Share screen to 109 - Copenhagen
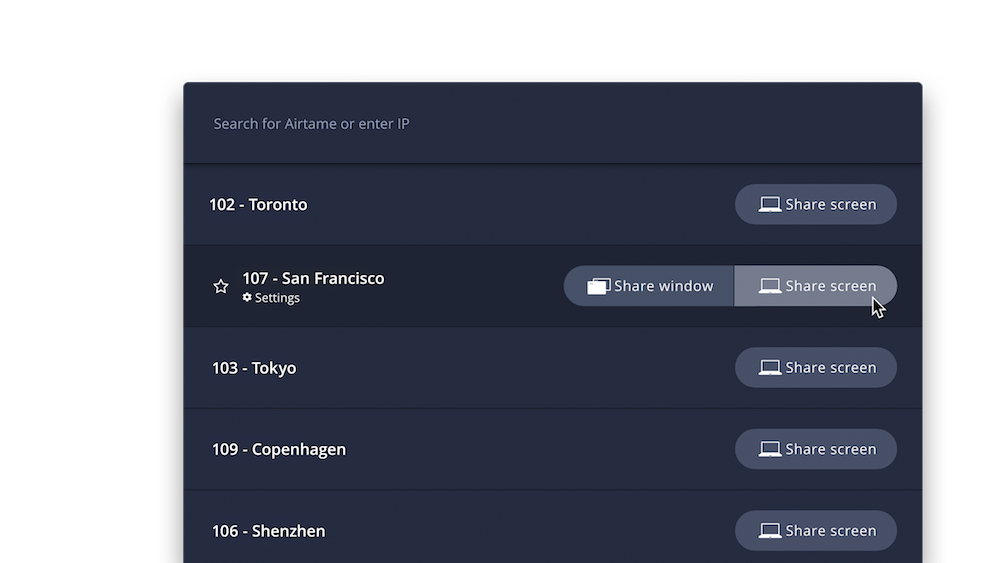 tap(816, 449)
